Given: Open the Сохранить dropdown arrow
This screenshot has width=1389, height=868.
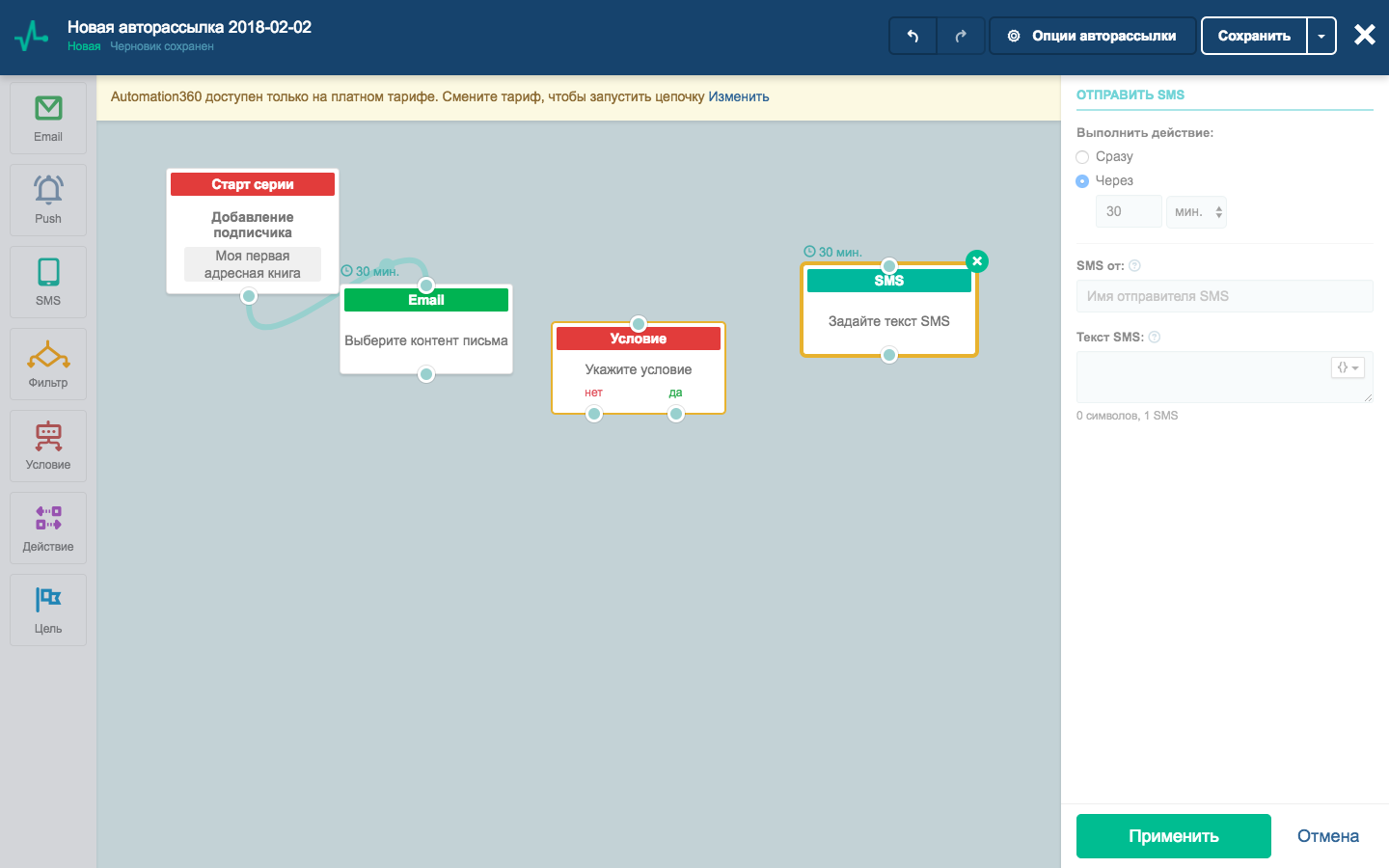Looking at the screenshot, I should (1321, 36).
